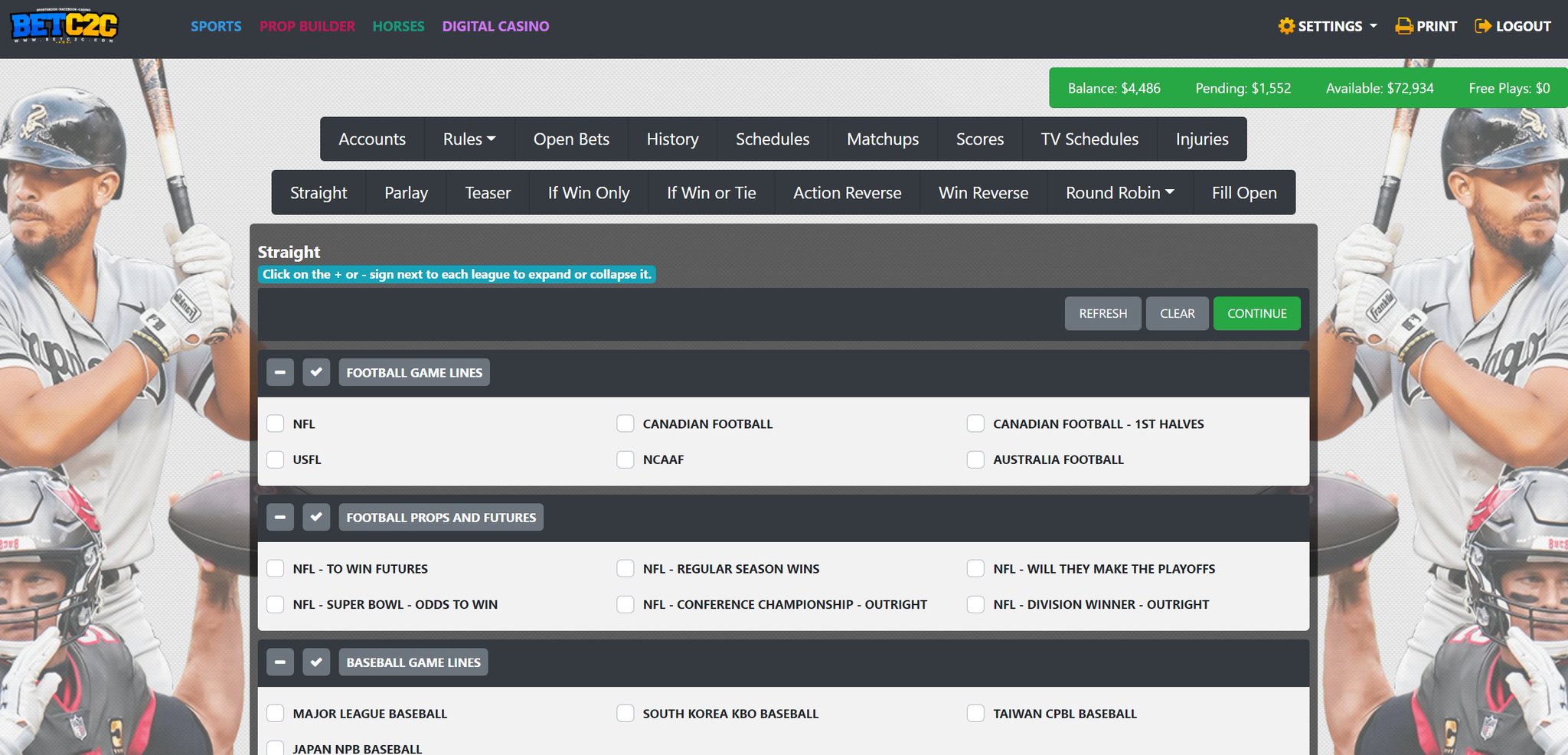Click the Logout arrow icon
Image resolution: width=1568 pixels, height=755 pixels.
[x=1483, y=26]
